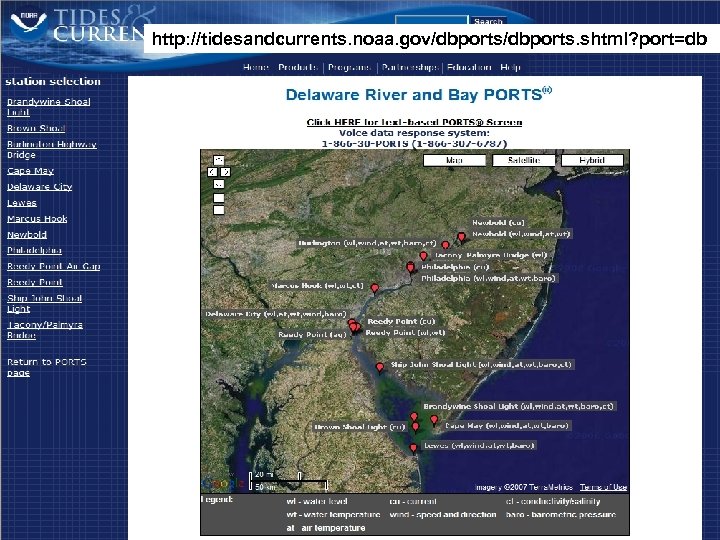Click the 1-866-30-PORTS phone number text

[x=414, y=144]
